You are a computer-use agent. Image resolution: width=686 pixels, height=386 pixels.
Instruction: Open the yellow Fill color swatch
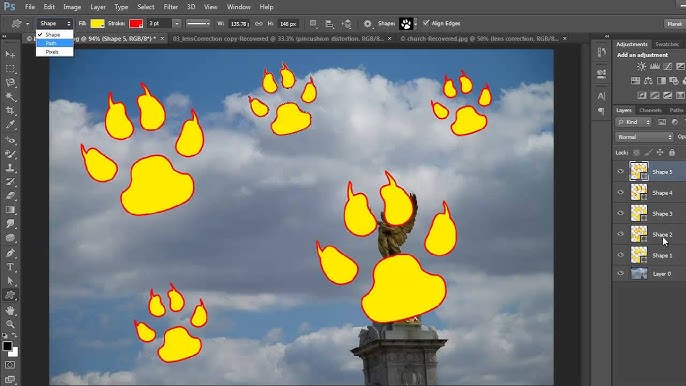tap(97, 24)
